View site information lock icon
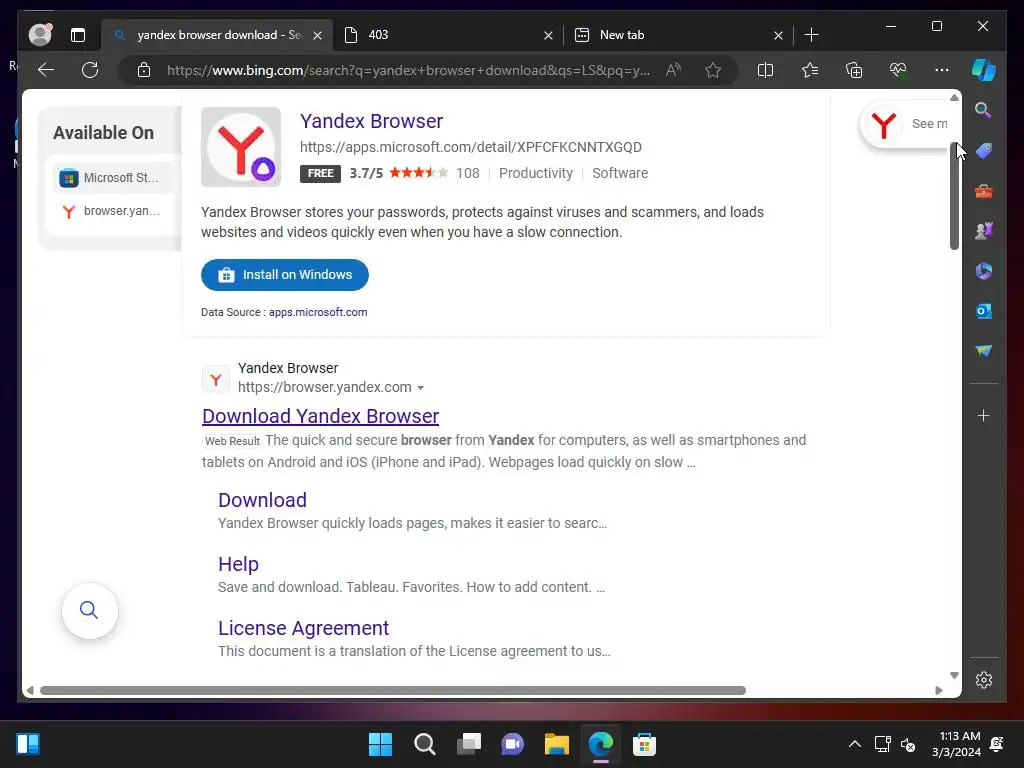The height and width of the screenshot is (768, 1024). tap(144, 70)
